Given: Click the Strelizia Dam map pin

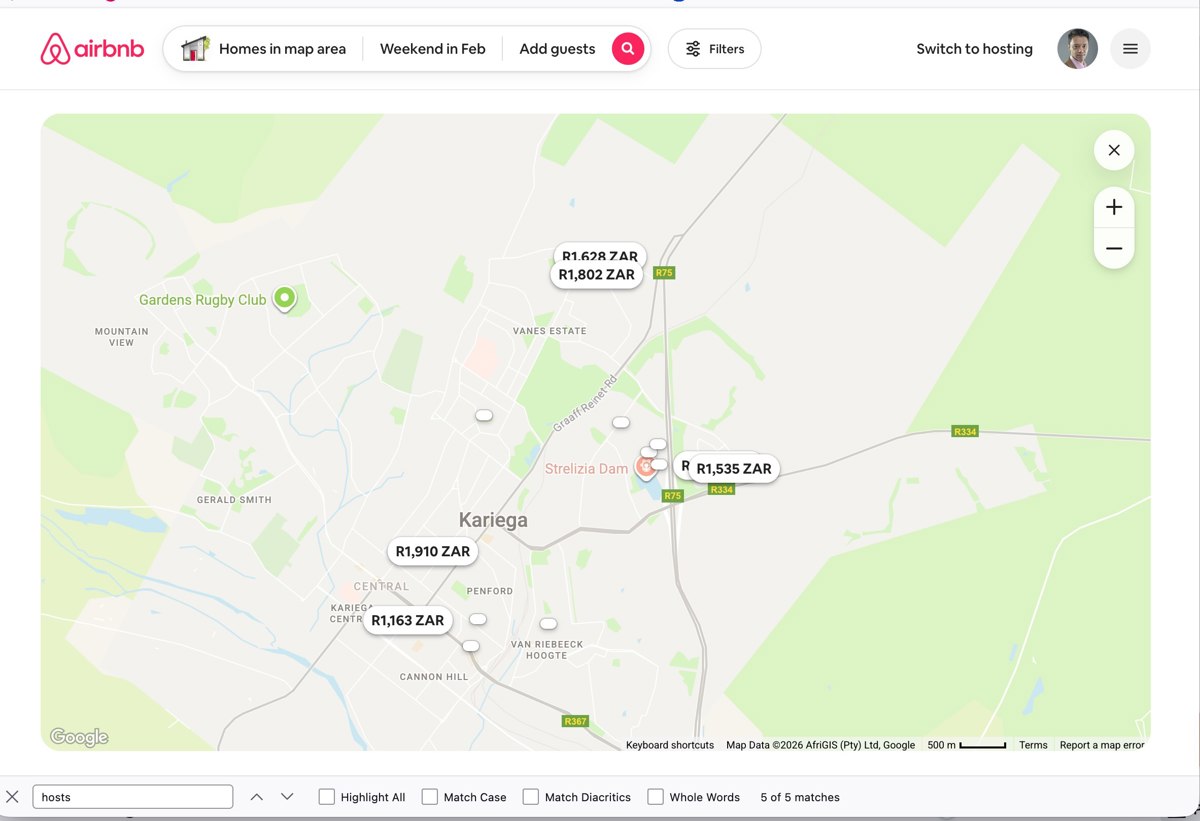Looking at the screenshot, I should tap(646, 468).
